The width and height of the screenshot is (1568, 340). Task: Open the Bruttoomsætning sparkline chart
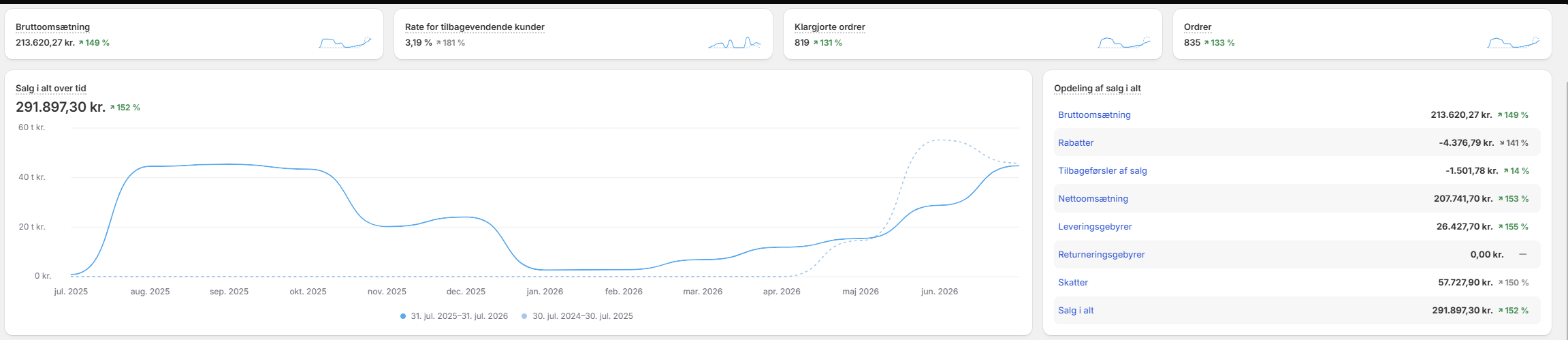point(345,42)
